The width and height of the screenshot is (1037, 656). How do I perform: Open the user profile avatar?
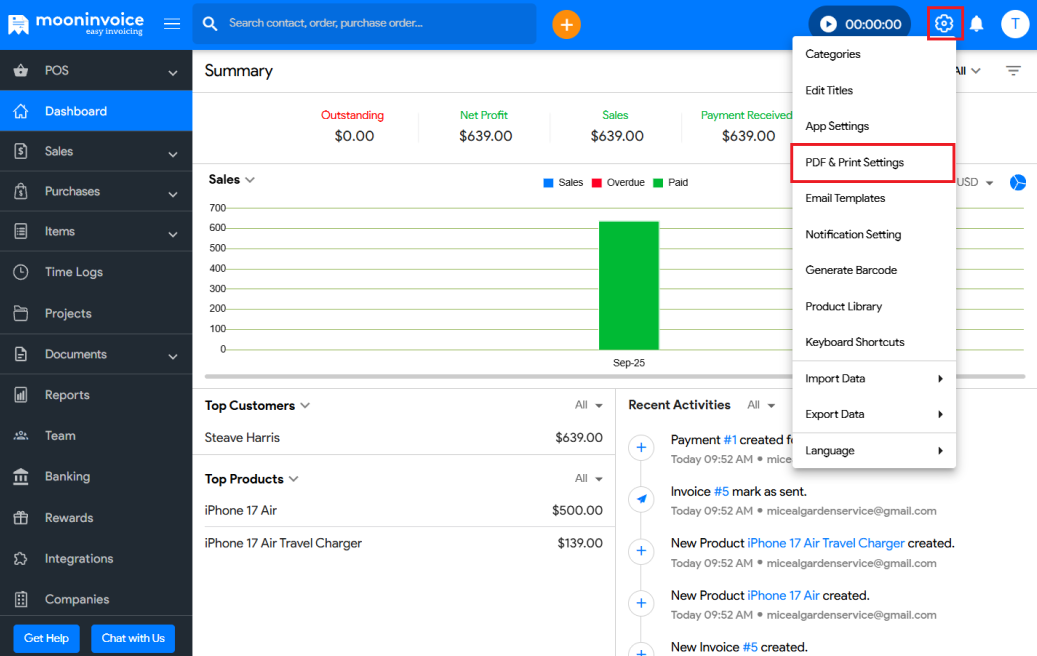click(1015, 24)
